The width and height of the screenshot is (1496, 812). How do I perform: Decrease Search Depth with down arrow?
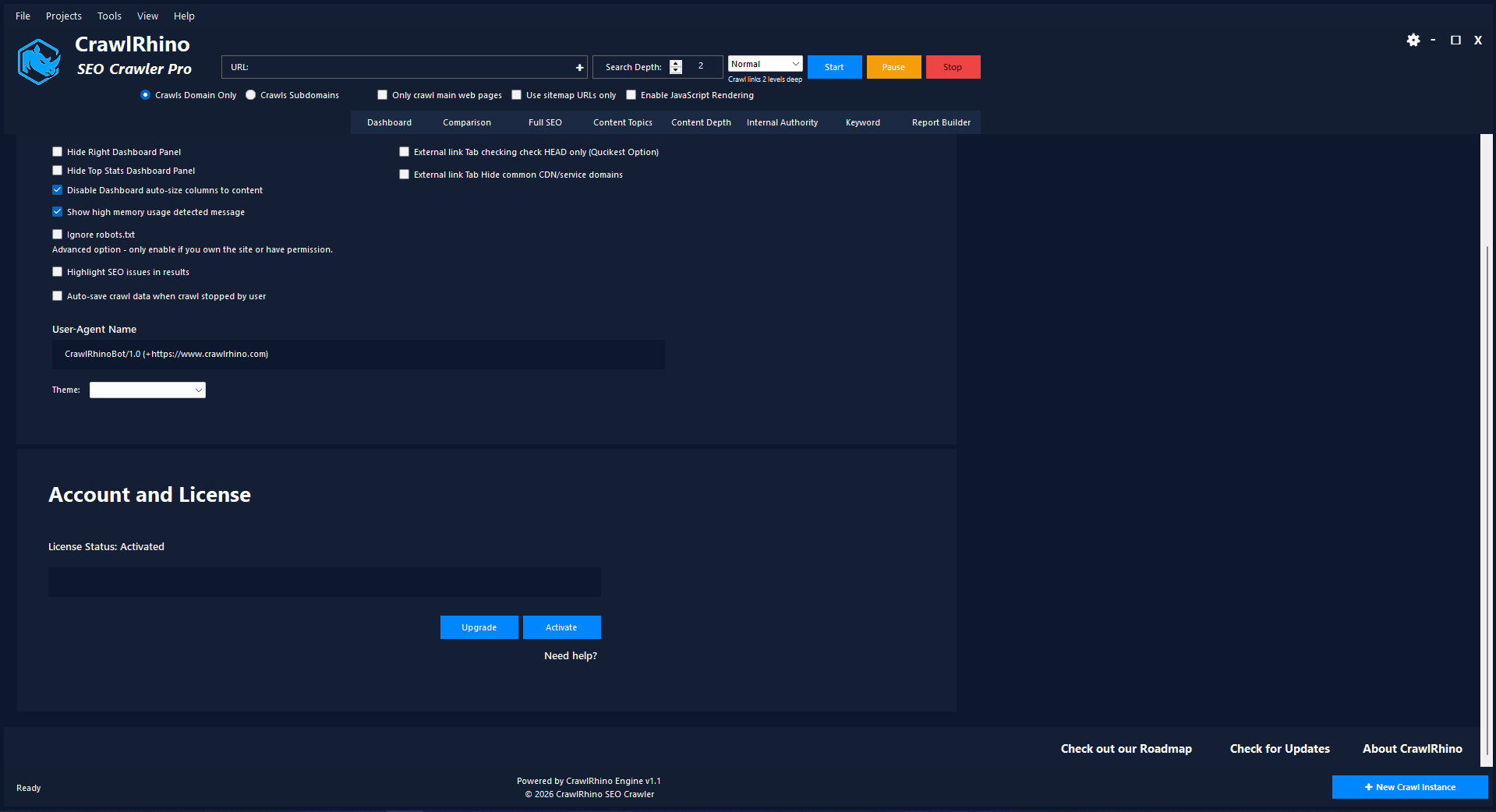tap(676, 71)
